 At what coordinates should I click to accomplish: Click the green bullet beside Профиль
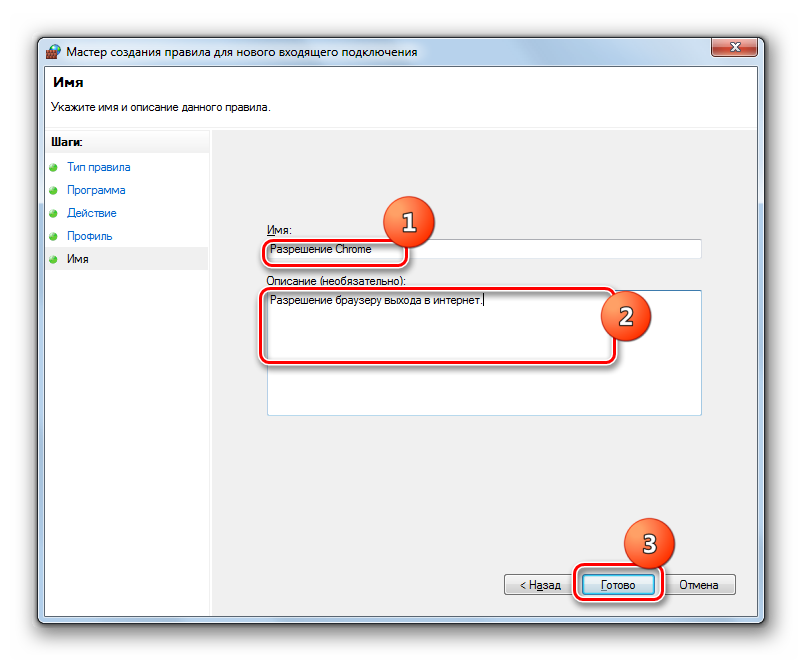(53, 236)
